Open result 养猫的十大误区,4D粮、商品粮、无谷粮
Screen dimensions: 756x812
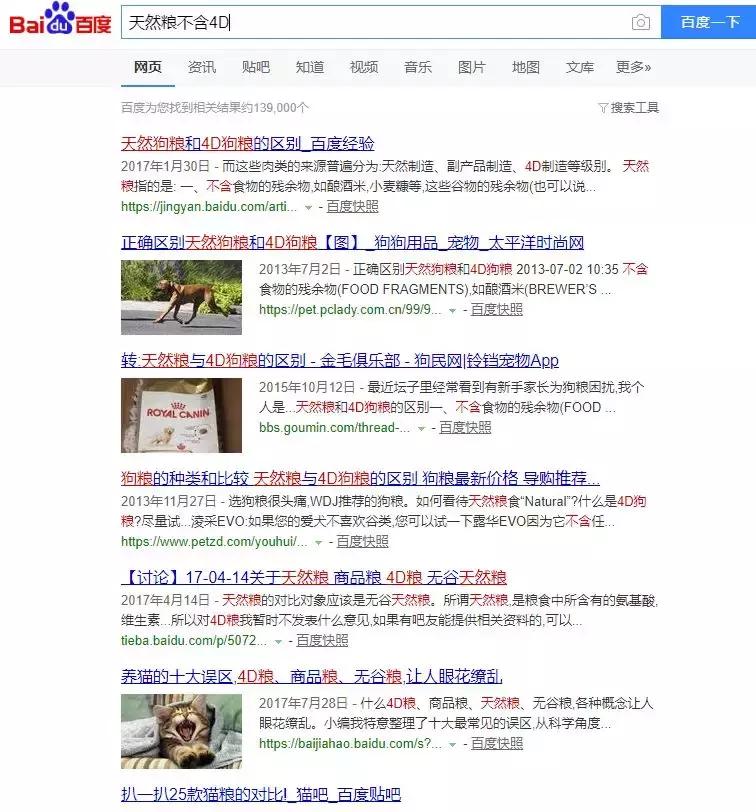pos(312,676)
